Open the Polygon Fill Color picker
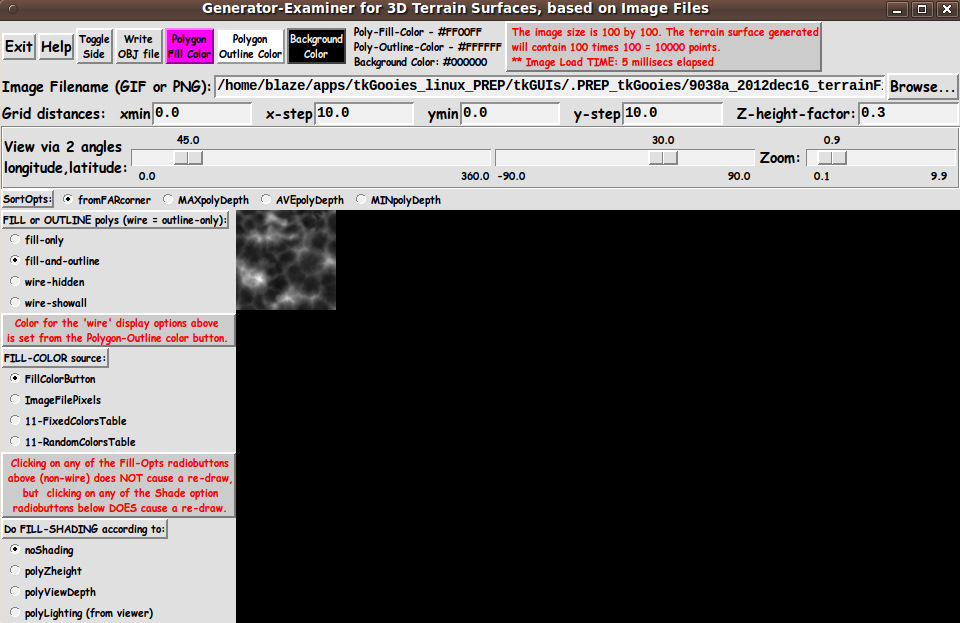 point(189,47)
